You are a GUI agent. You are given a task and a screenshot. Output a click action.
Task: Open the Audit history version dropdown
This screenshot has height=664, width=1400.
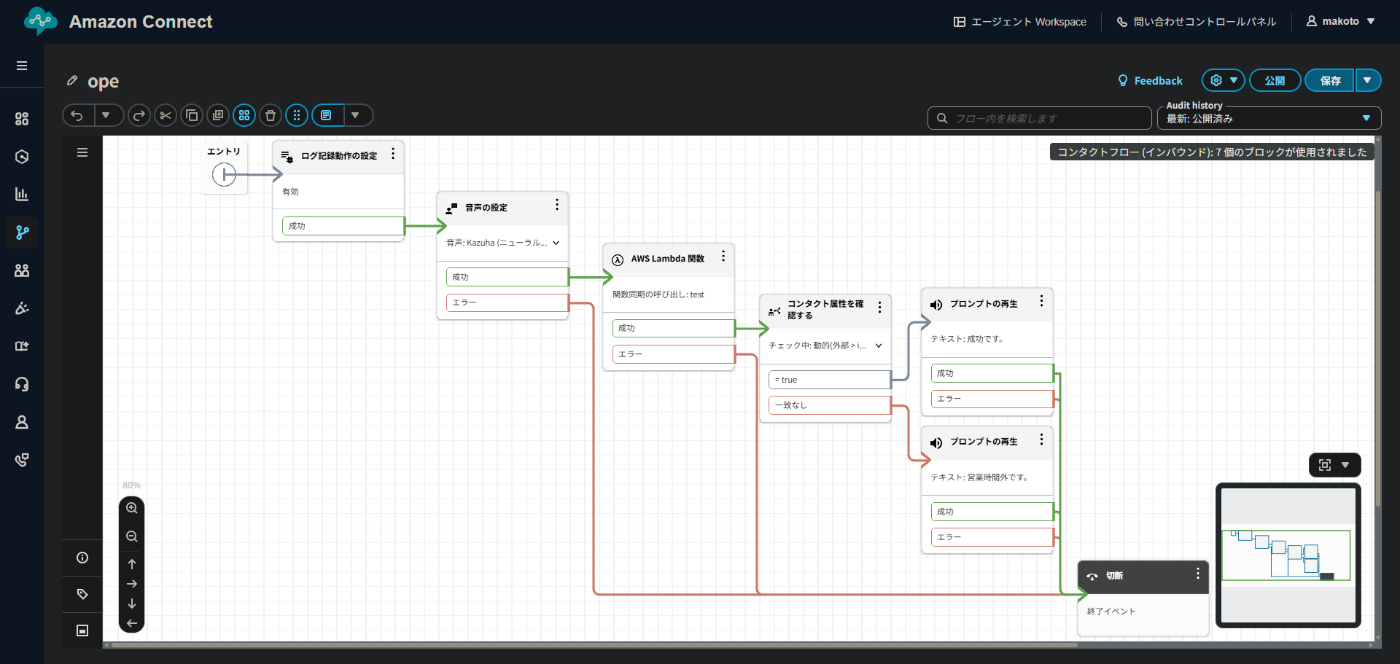coord(1269,118)
